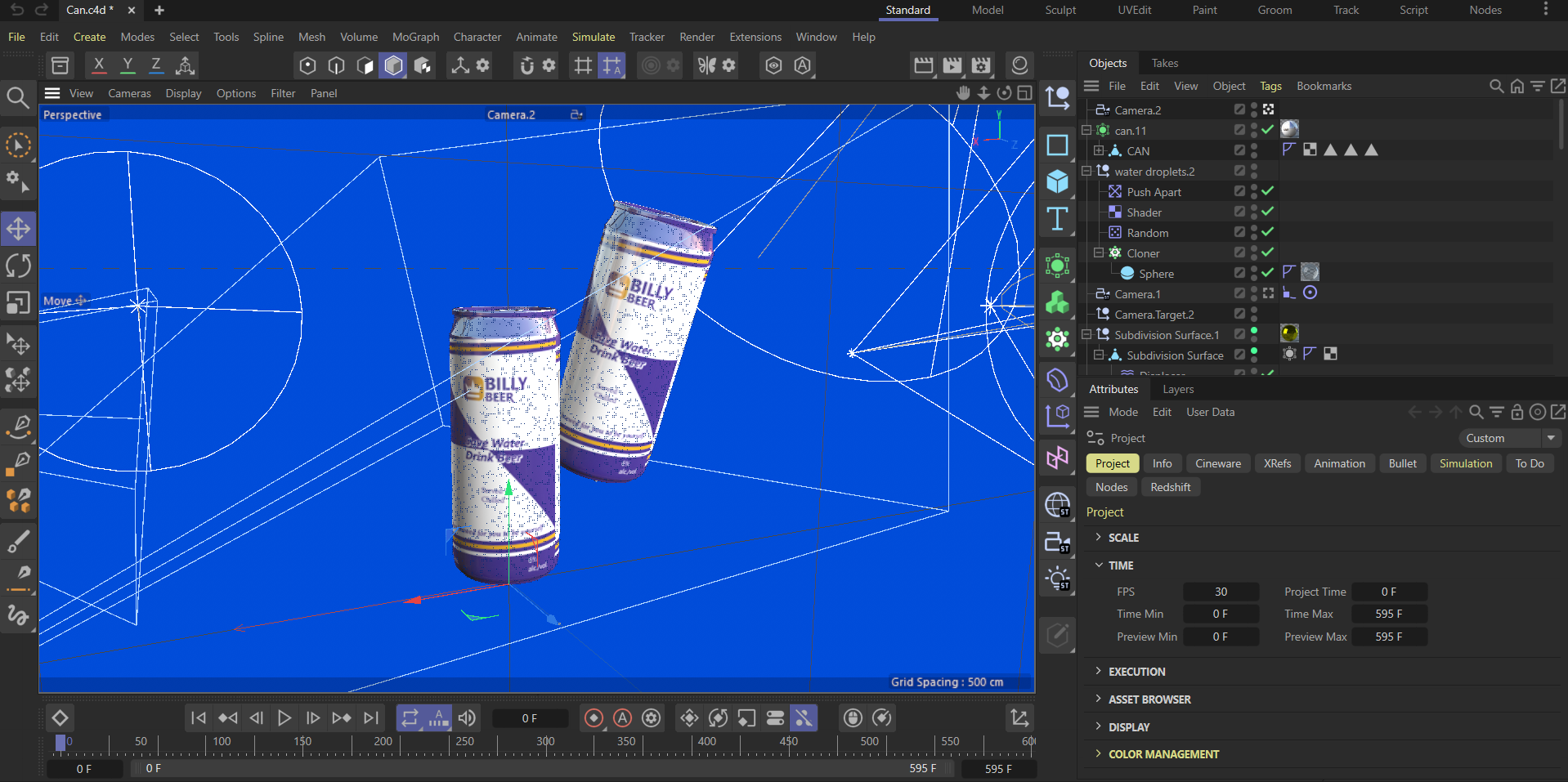Screen dimensions: 1568x782
Task: Toggle Autokeying button
Action: [623, 717]
